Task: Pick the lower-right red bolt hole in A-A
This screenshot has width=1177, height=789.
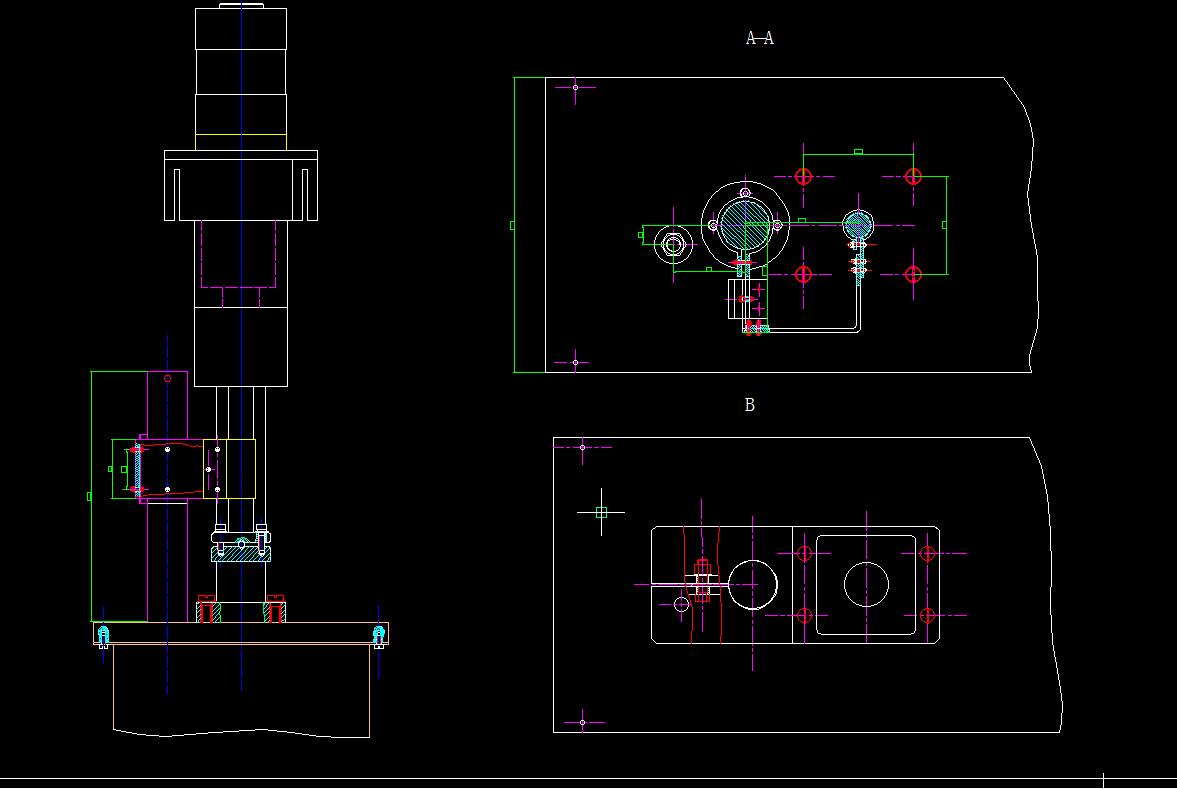Action: (913, 274)
